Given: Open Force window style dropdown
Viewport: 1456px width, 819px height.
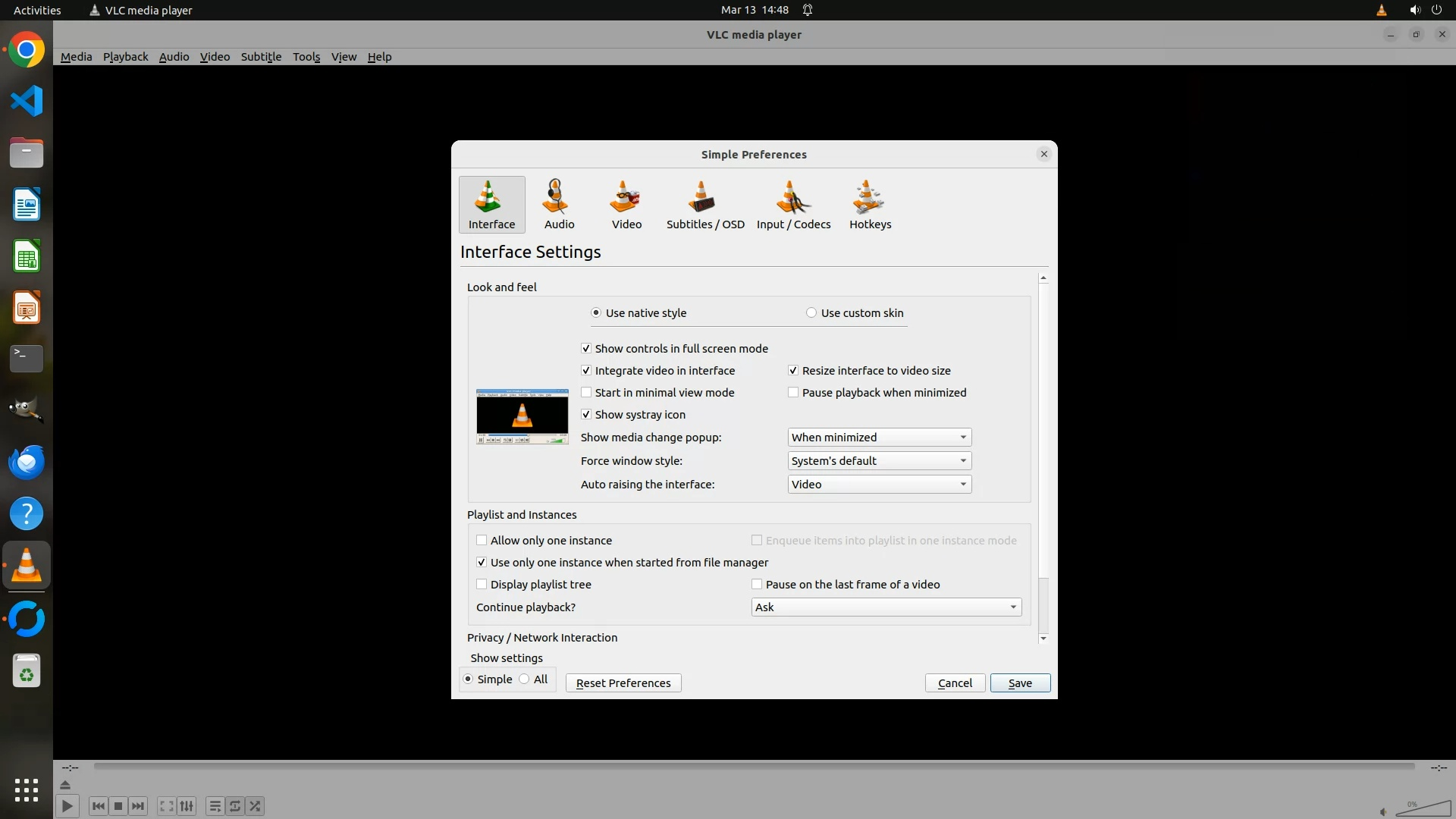Looking at the screenshot, I should [879, 461].
